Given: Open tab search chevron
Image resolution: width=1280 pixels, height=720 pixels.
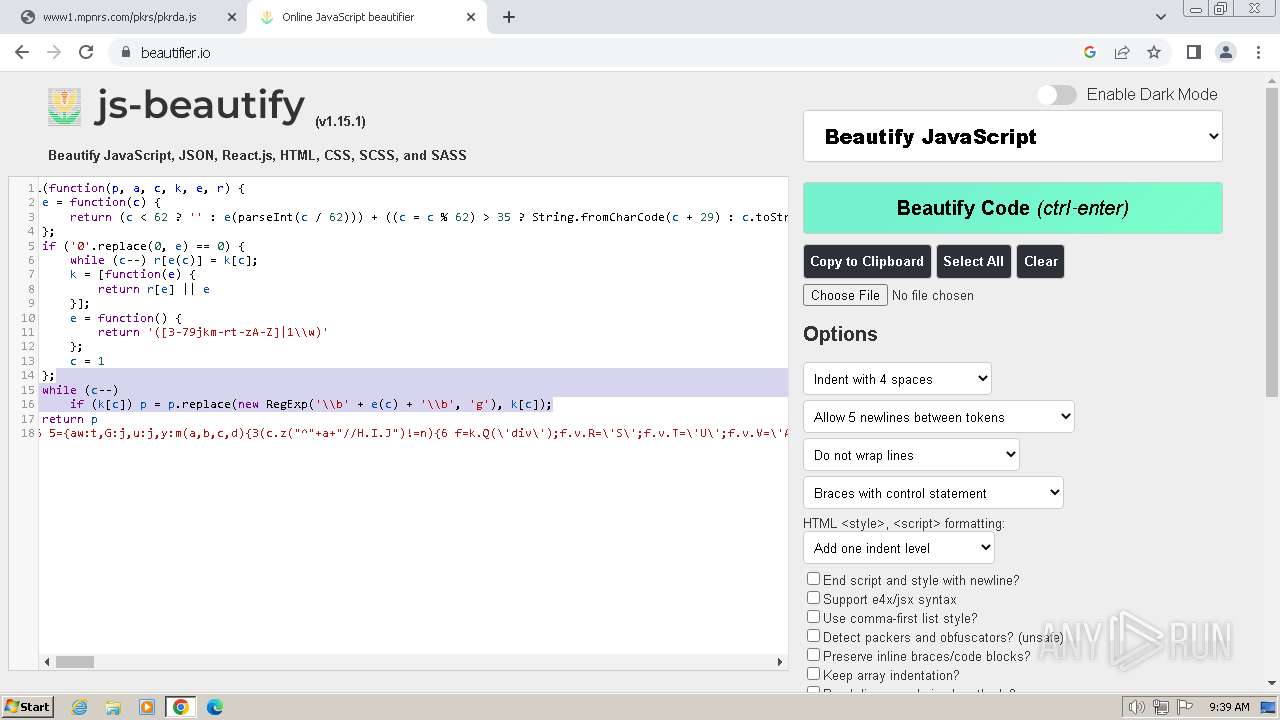Looking at the screenshot, I should (x=1161, y=17).
